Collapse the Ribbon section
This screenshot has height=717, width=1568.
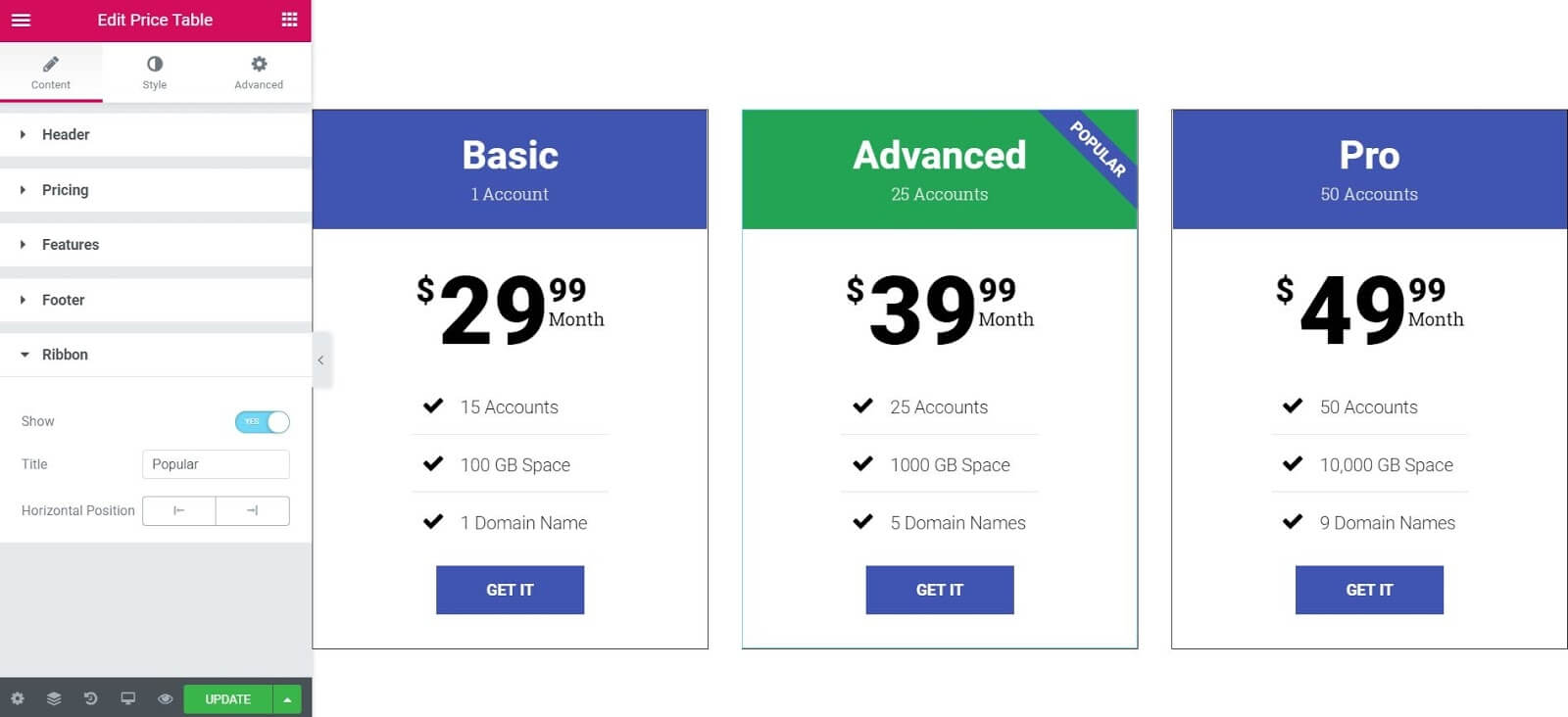point(65,354)
